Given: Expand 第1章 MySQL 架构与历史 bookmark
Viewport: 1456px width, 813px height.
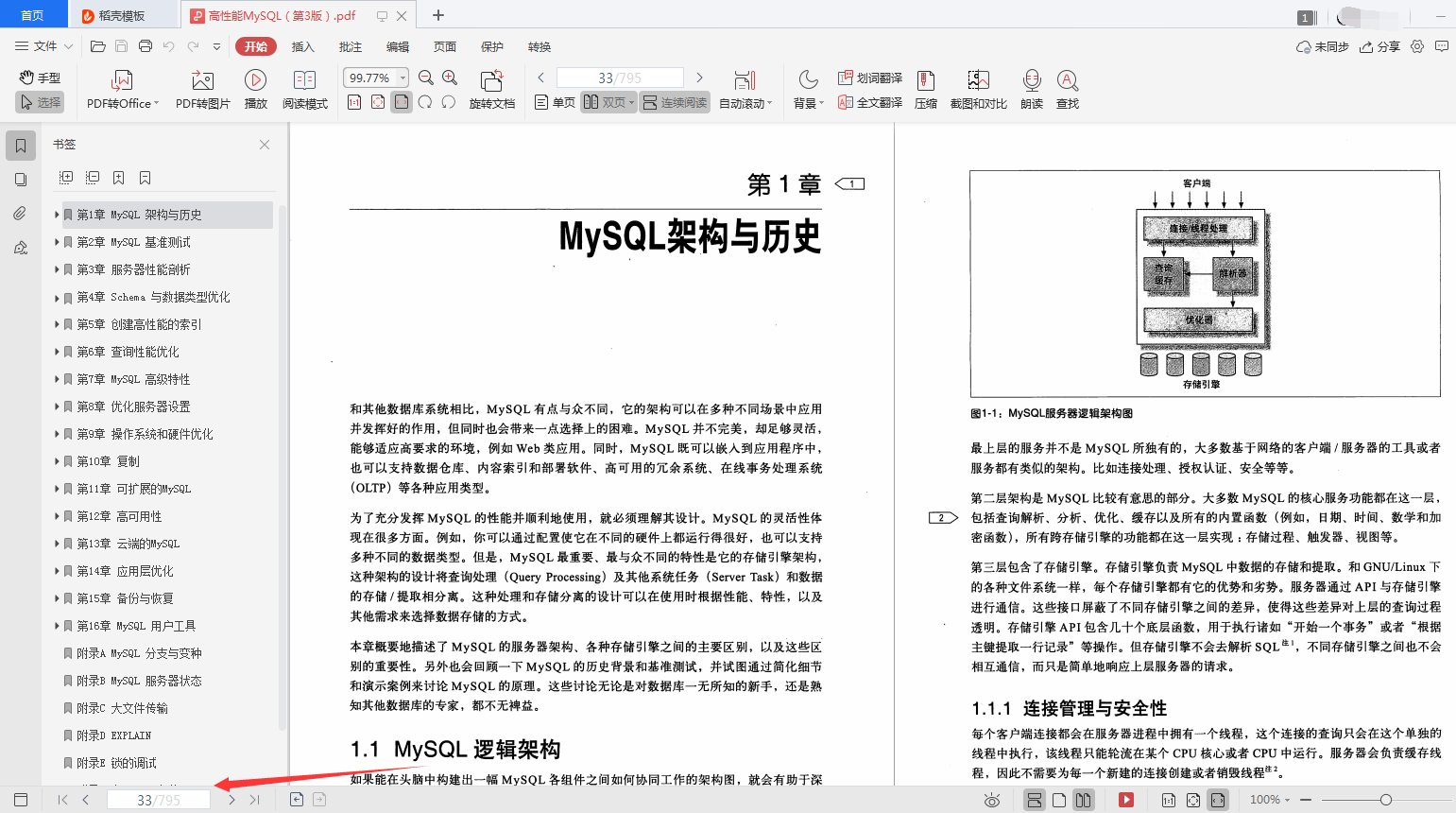Looking at the screenshot, I should [57, 215].
